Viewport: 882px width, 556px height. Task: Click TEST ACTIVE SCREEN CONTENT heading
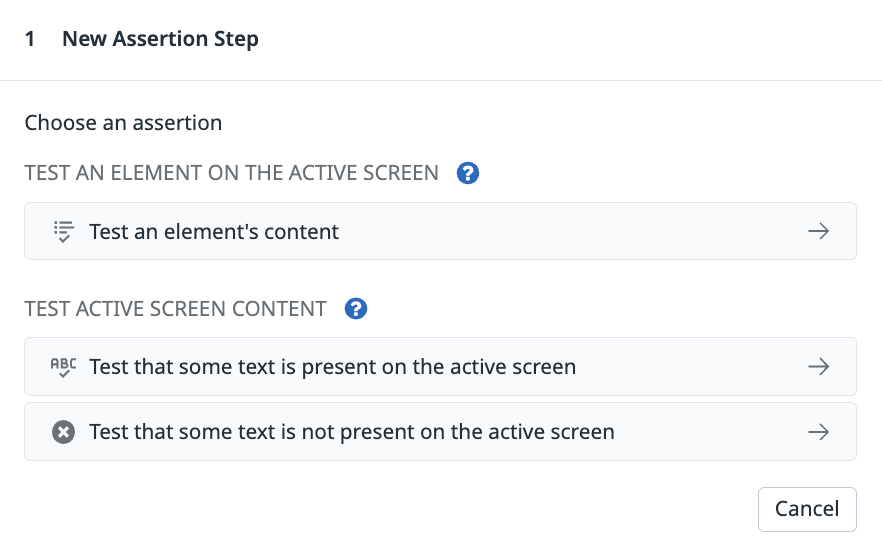tap(175, 309)
